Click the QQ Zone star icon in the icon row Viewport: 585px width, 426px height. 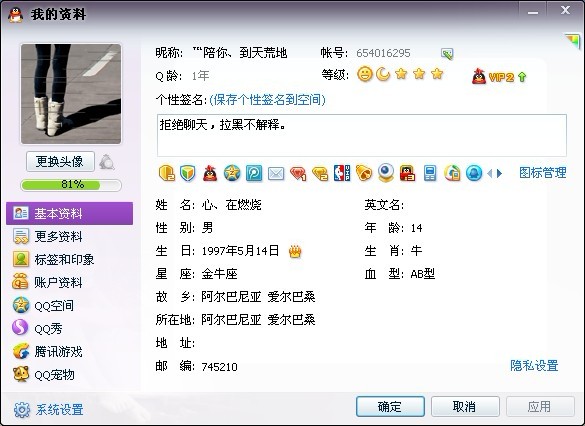tap(232, 173)
